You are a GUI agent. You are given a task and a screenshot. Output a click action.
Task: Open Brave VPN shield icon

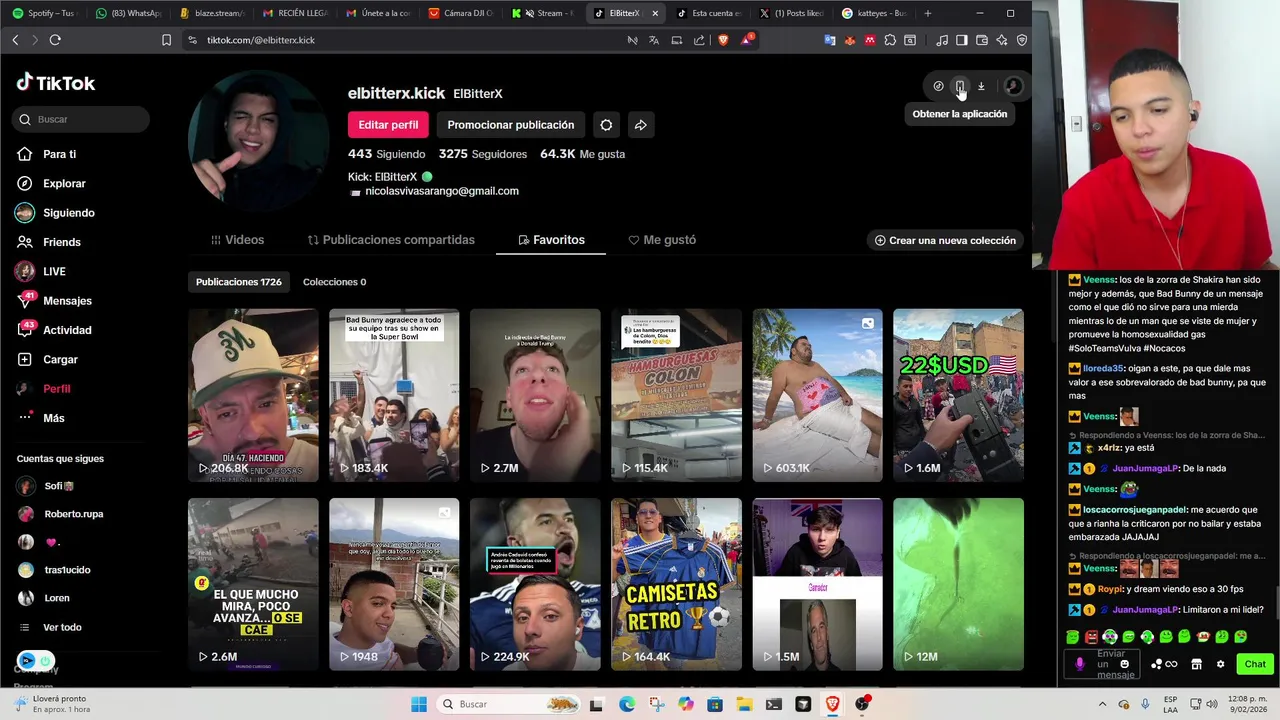coord(1022,40)
